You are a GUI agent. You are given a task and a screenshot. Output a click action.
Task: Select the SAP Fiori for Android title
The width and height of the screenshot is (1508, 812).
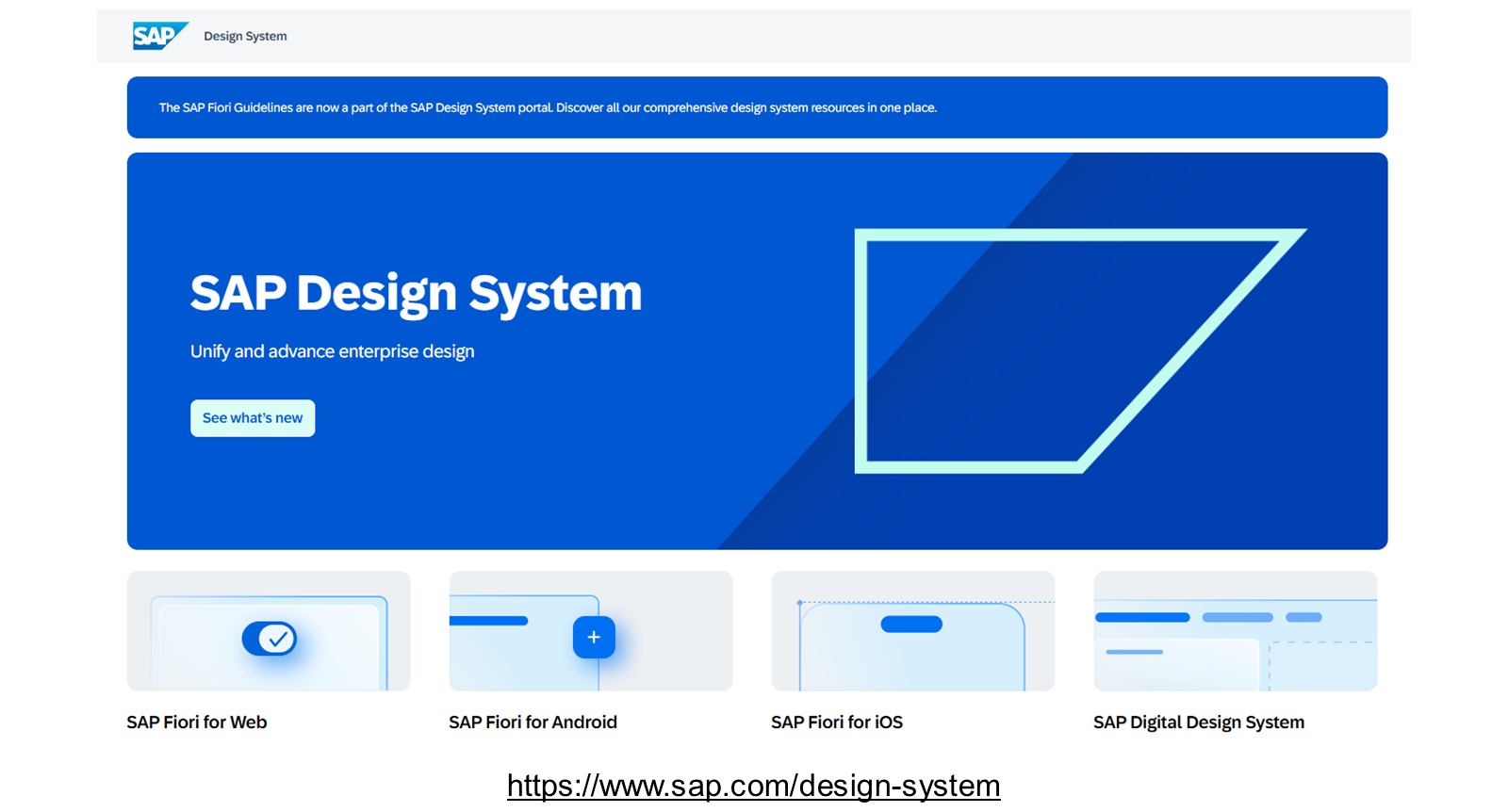[533, 723]
